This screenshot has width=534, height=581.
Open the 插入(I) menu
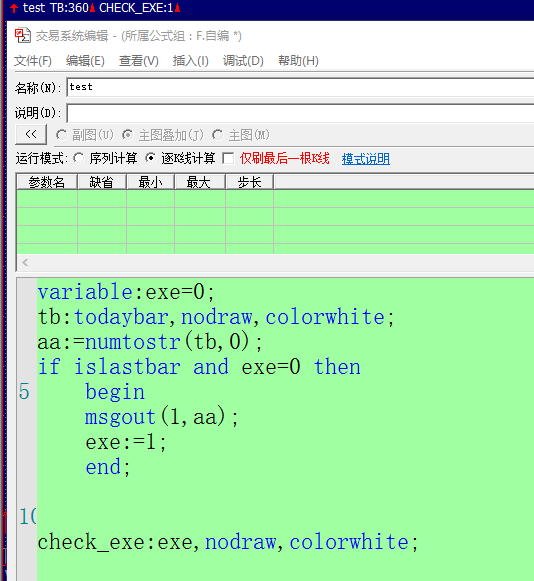tap(190, 60)
